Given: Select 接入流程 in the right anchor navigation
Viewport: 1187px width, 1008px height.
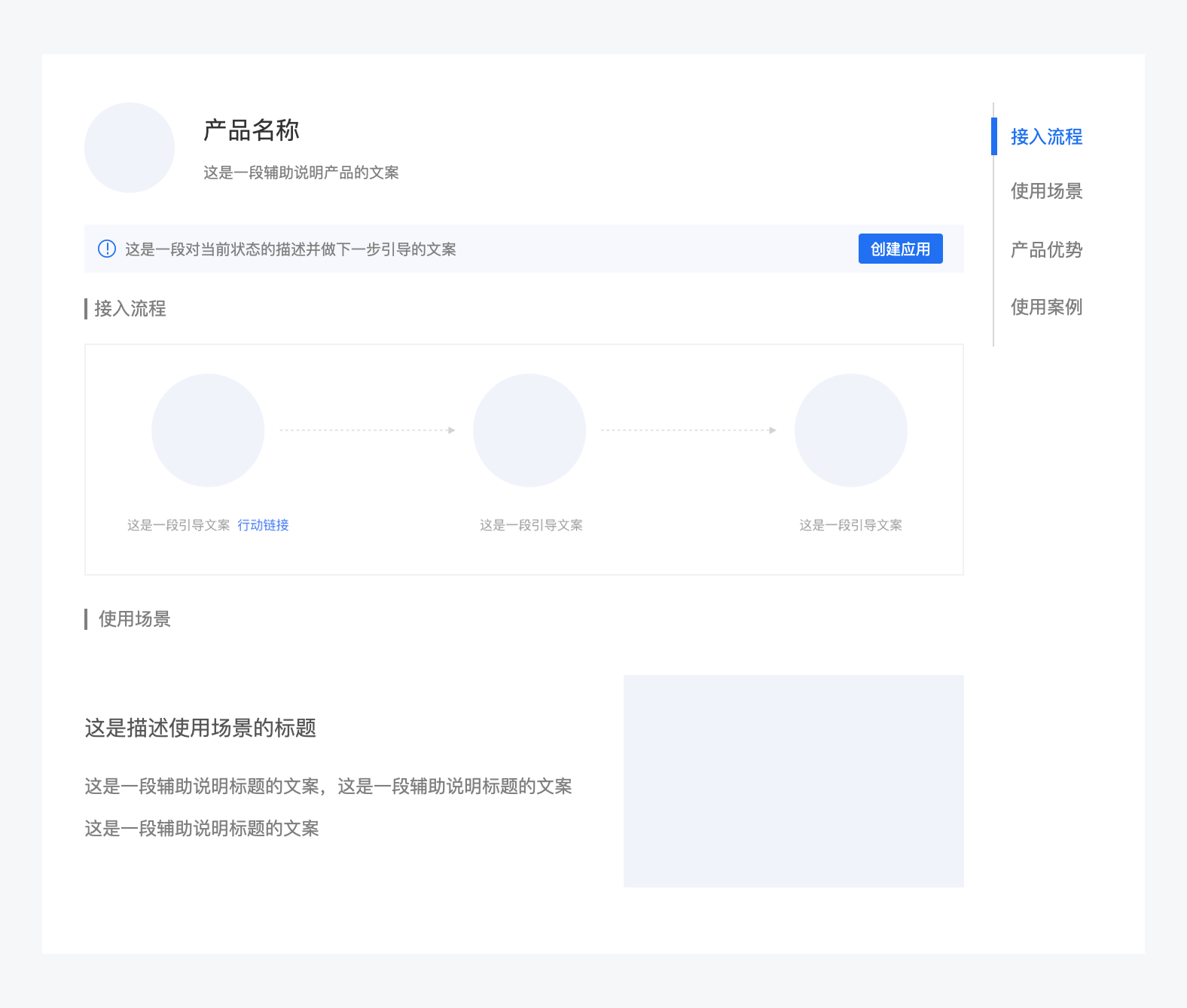Looking at the screenshot, I should [1046, 136].
